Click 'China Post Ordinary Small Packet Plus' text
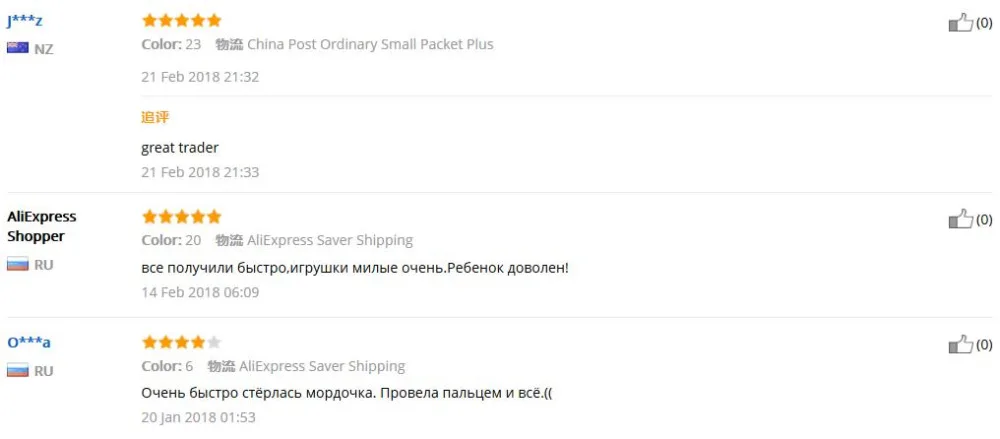 (x=371, y=45)
